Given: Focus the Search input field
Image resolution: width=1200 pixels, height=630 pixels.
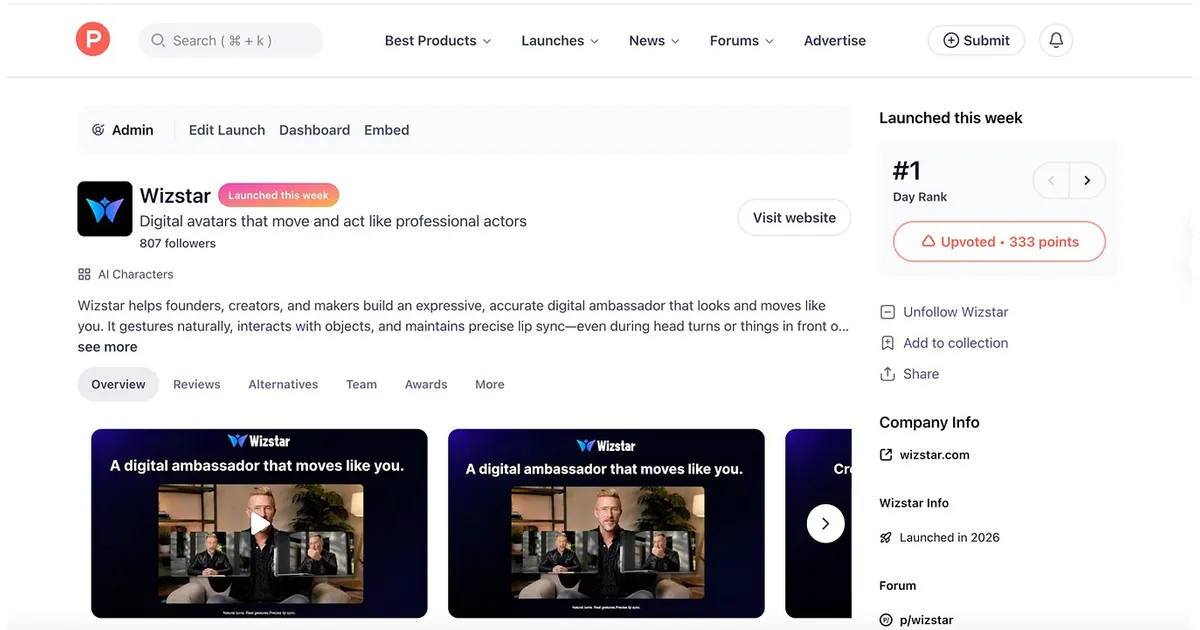Looking at the screenshot, I should point(231,41).
